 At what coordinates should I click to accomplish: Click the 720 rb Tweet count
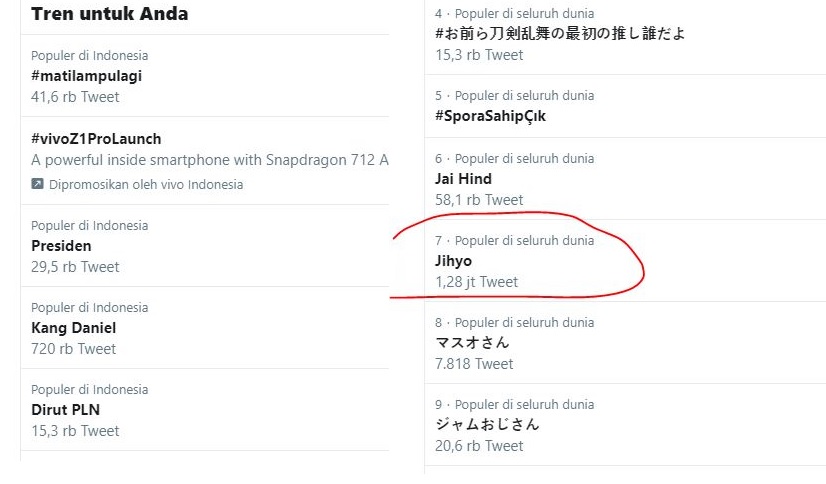[73, 349]
